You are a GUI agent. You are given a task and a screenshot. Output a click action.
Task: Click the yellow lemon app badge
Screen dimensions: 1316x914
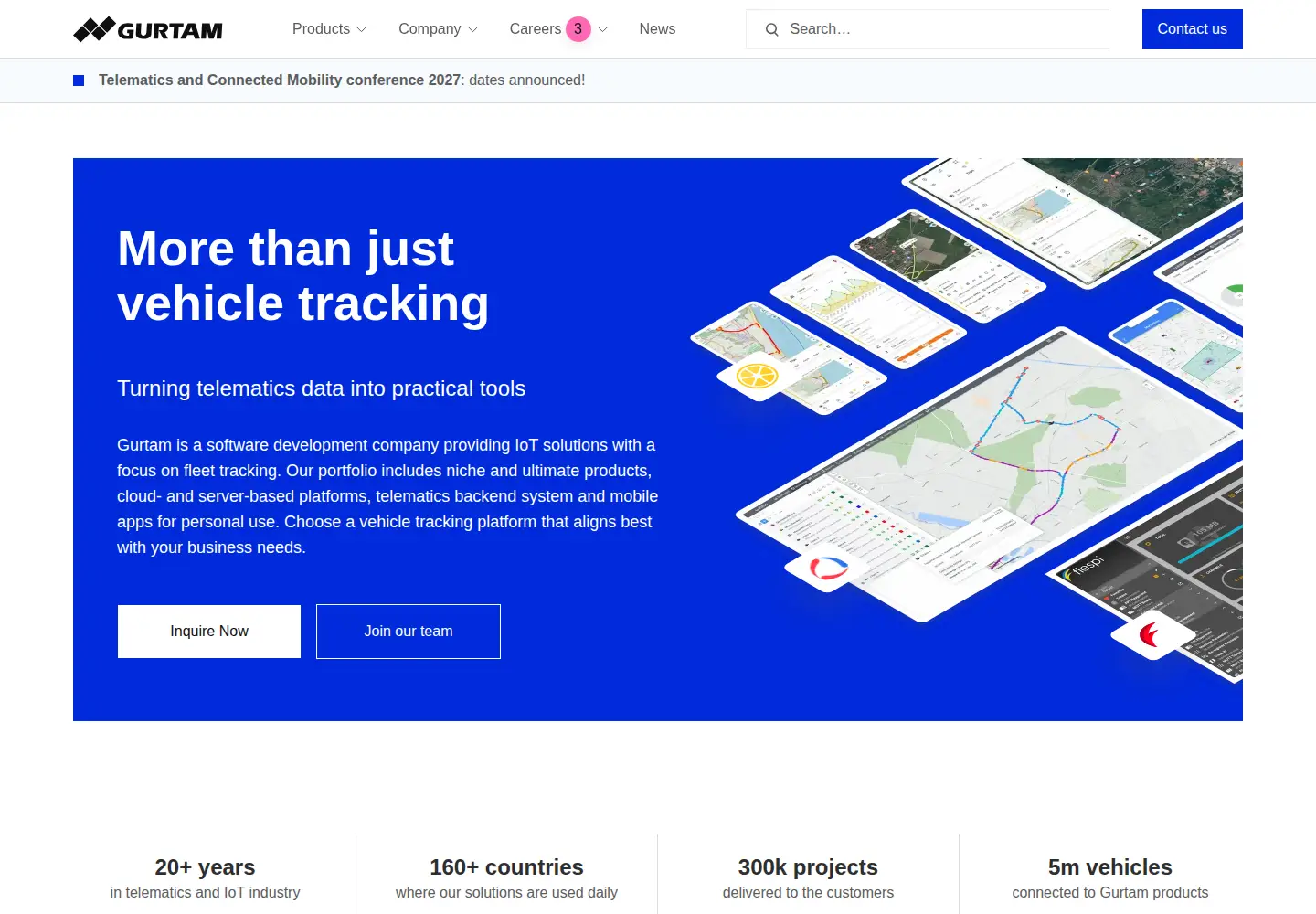click(757, 376)
